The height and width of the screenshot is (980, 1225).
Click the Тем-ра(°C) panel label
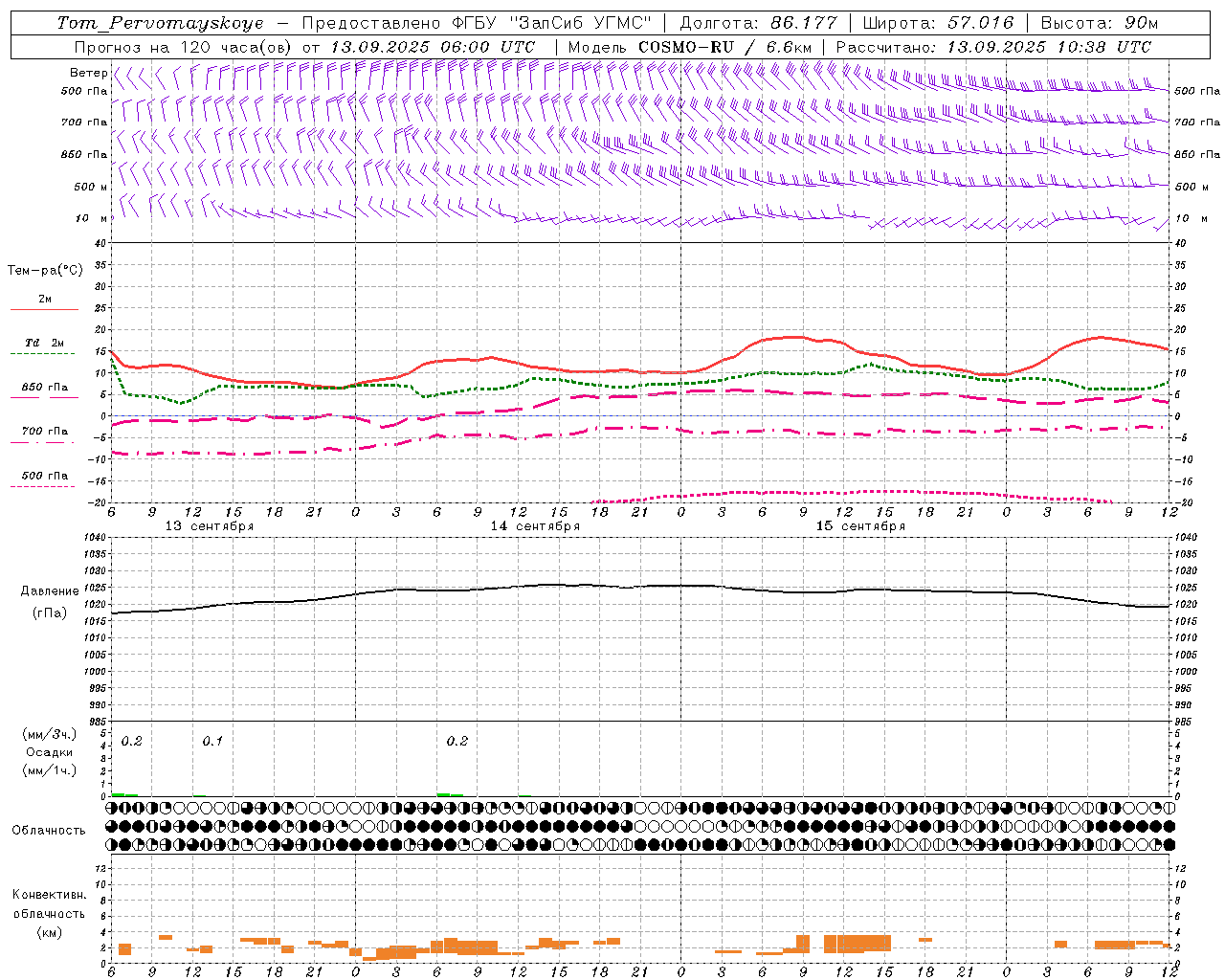45,271
